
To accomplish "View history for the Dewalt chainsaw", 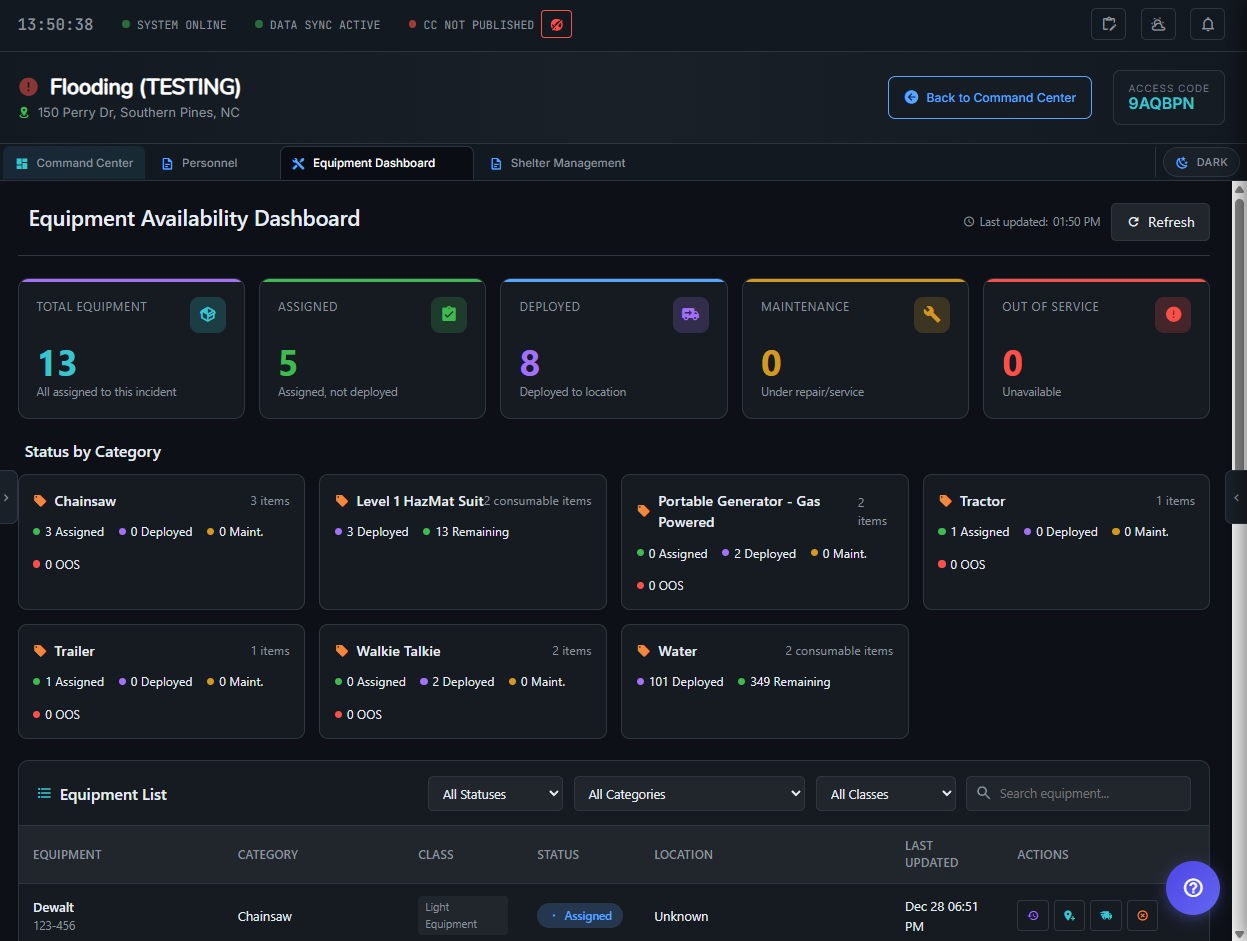I will coord(1033,915).
